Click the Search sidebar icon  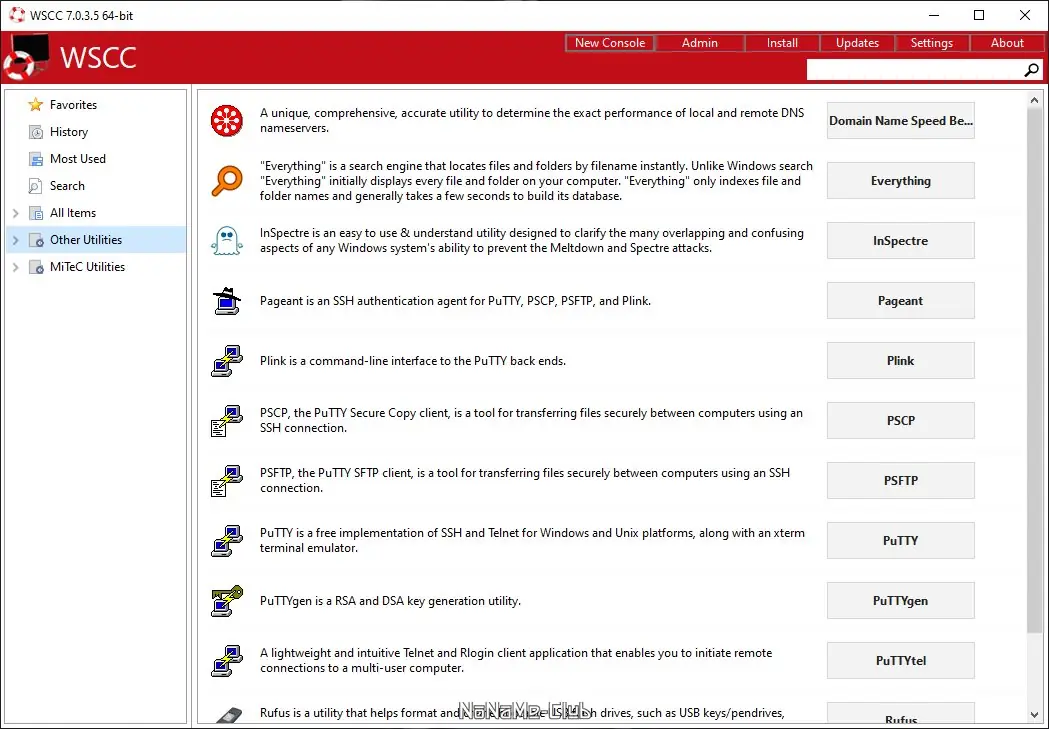pyautogui.click(x=35, y=186)
